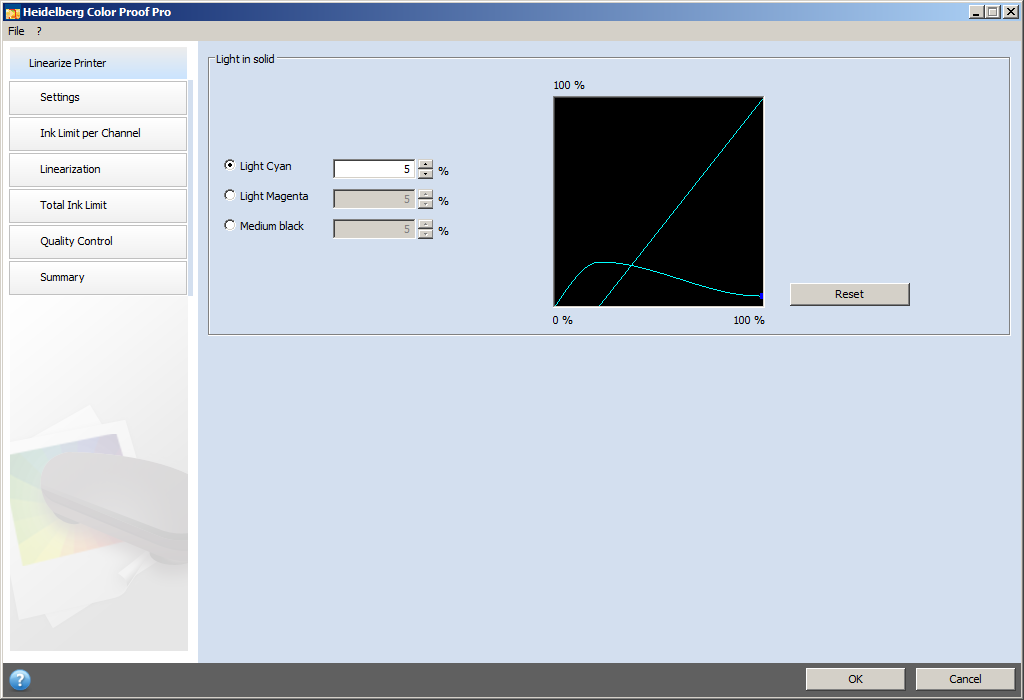Increase Light Cyan percentage with up arrow
Image resolution: width=1024 pixels, height=700 pixels.
[425, 165]
